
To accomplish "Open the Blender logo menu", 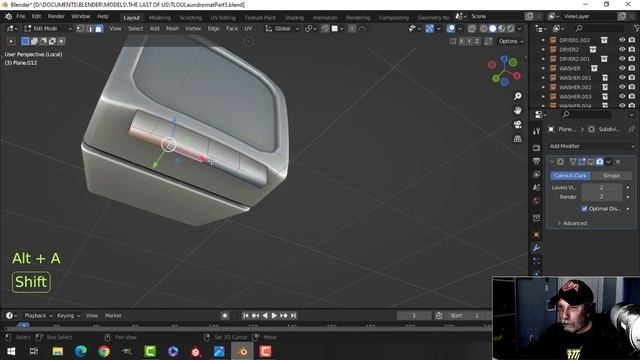I will click(8, 17).
